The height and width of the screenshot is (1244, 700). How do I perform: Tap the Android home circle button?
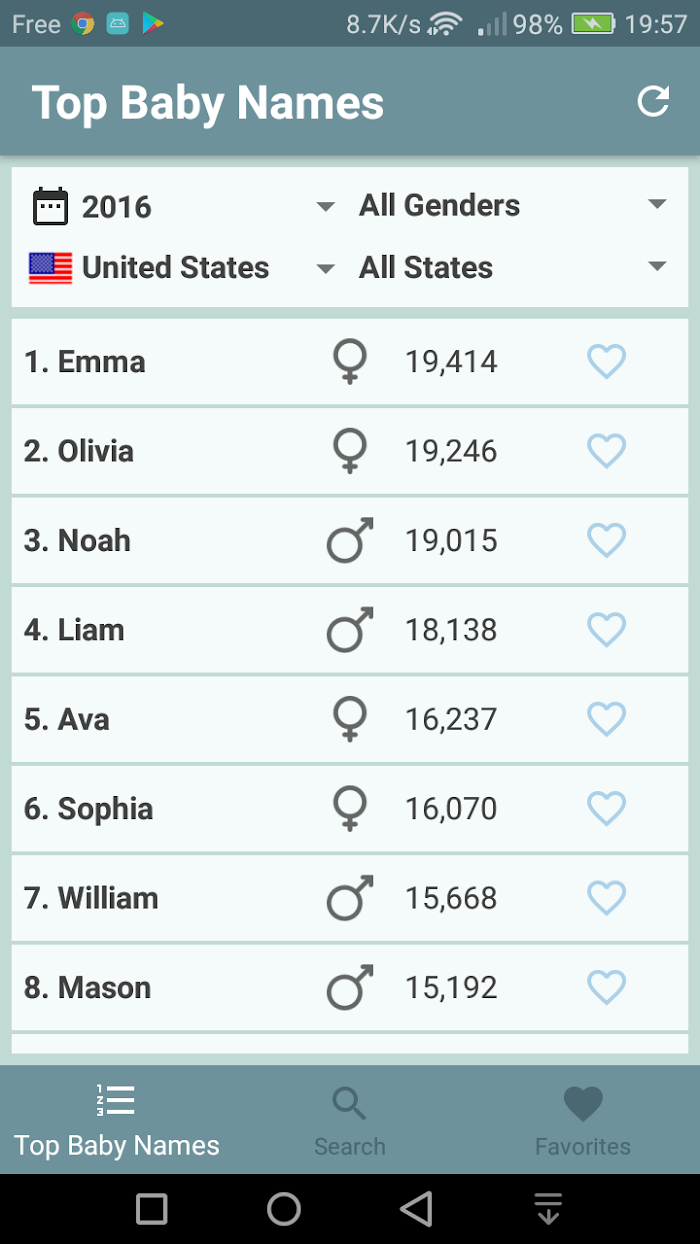point(284,1209)
